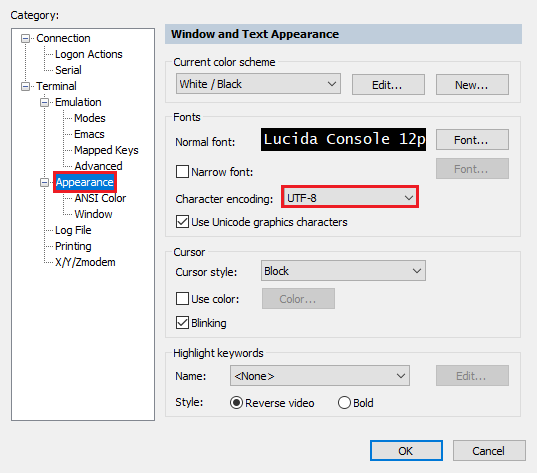
Task: Open X/Y/Zmodem settings category
Action: (x=85, y=262)
